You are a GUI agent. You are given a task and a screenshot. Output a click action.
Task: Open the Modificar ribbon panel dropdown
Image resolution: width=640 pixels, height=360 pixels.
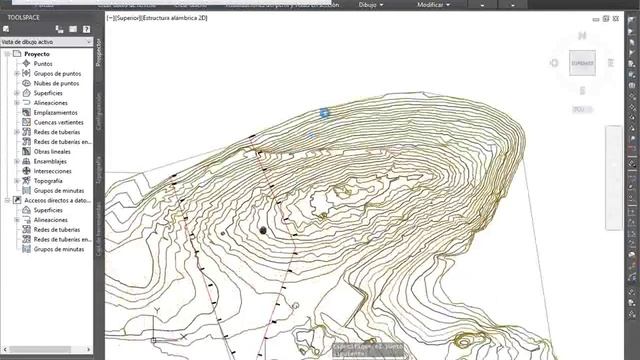[x=433, y=5]
